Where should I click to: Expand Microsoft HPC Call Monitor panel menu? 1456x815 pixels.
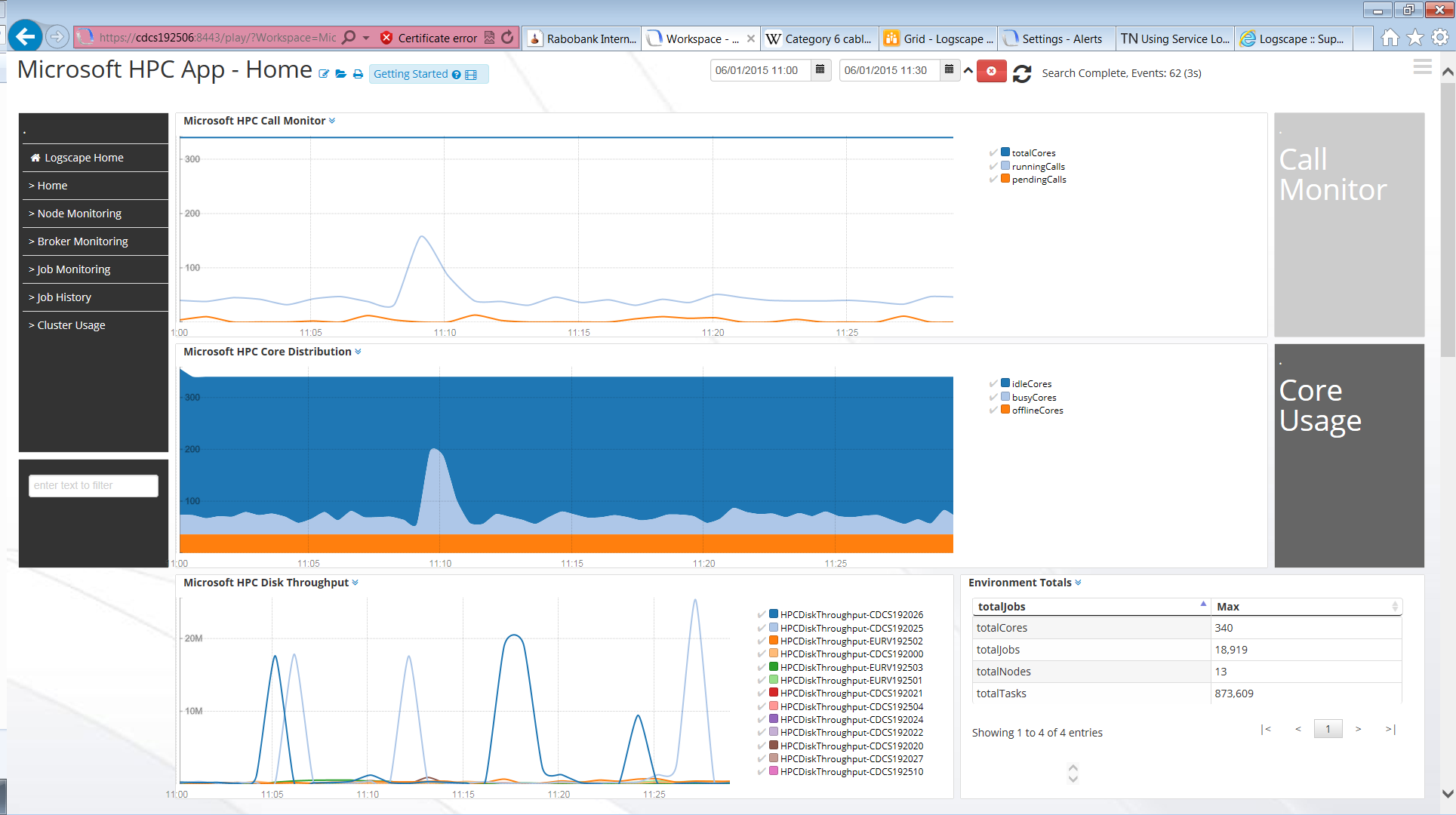[332, 121]
